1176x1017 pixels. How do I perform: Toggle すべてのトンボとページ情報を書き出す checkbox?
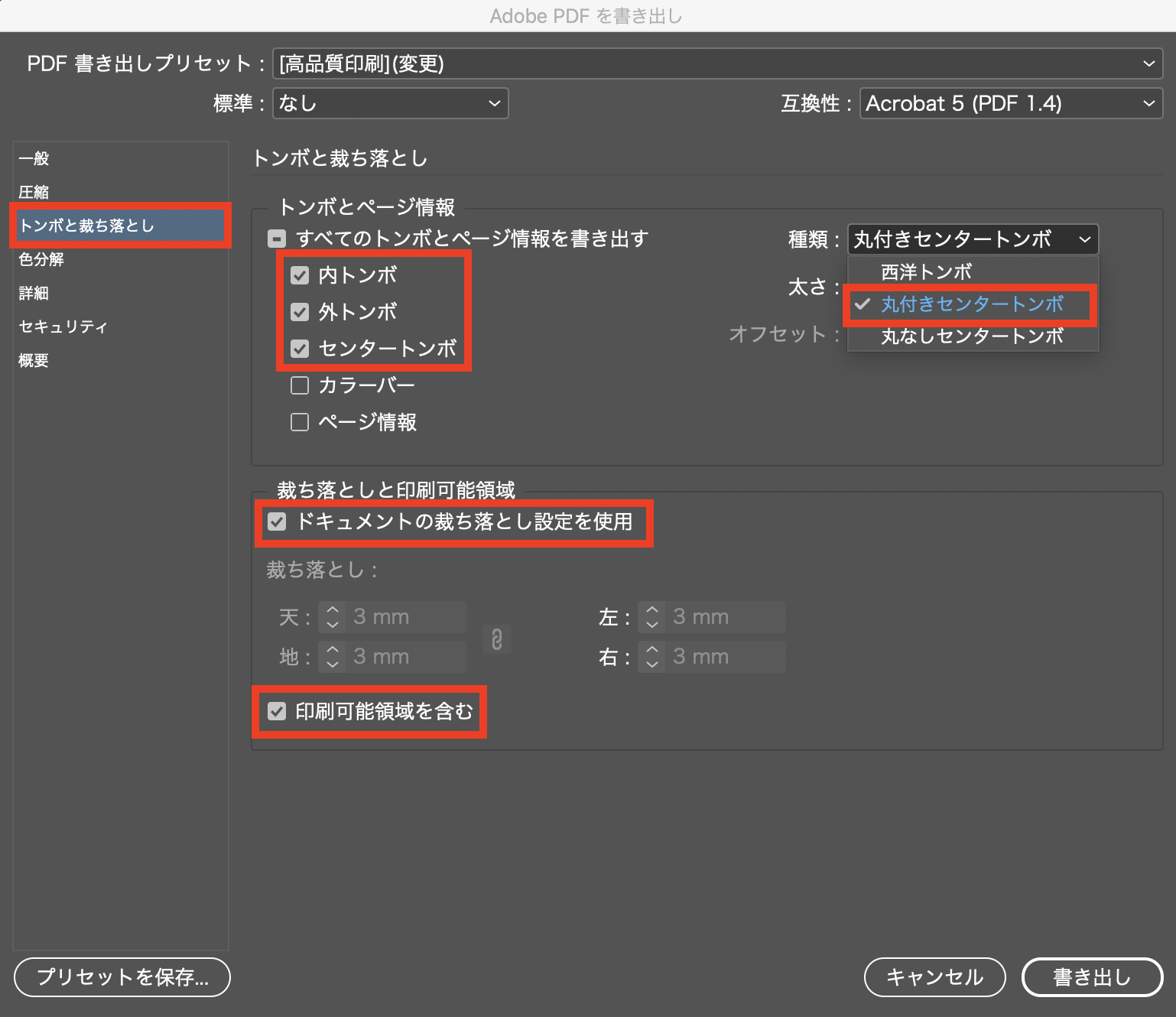click(277, 239)
